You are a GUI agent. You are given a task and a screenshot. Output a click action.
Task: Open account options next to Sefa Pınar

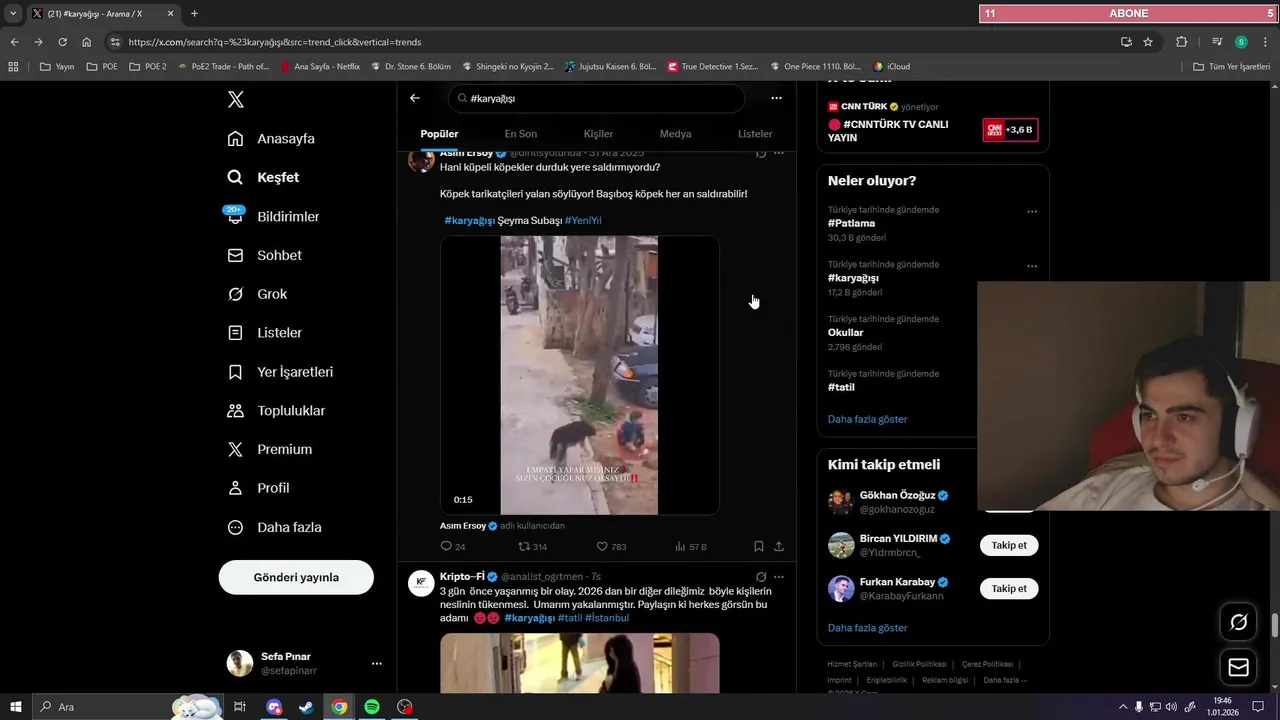pyautogui.click(x=377, y=663)
